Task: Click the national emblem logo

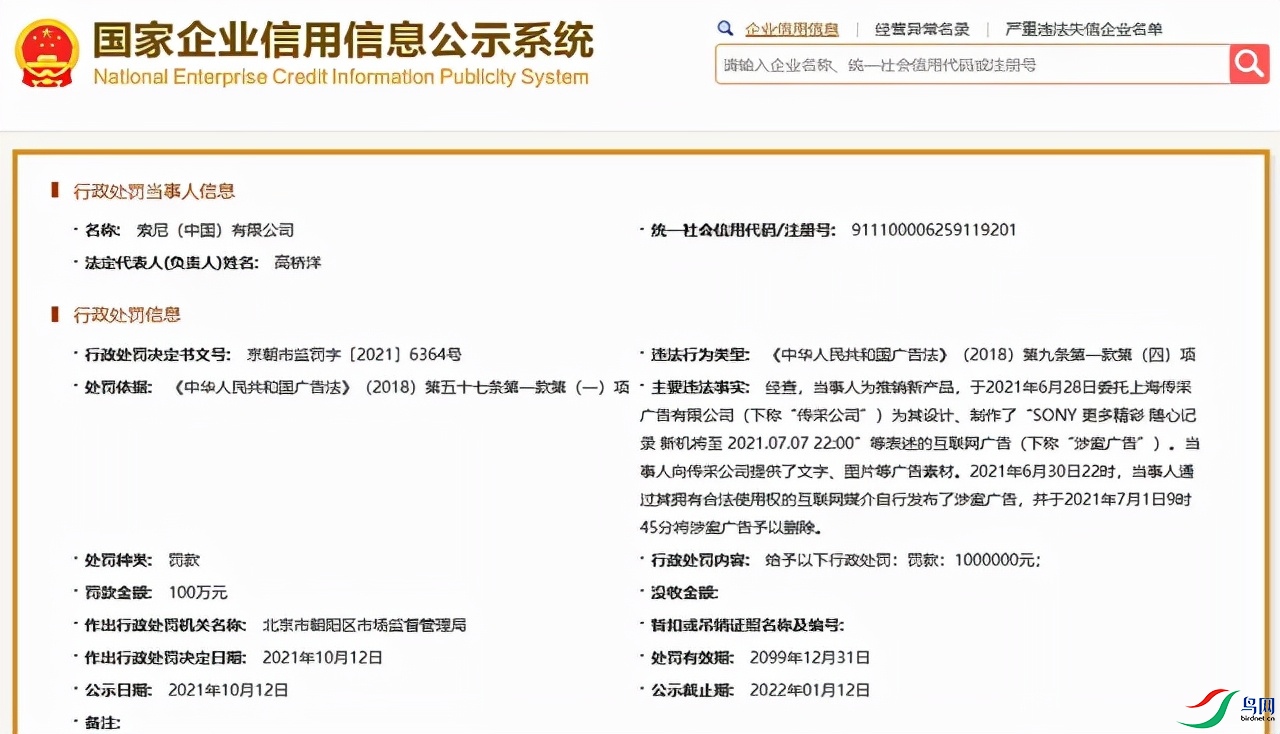Action: point(47,53)
